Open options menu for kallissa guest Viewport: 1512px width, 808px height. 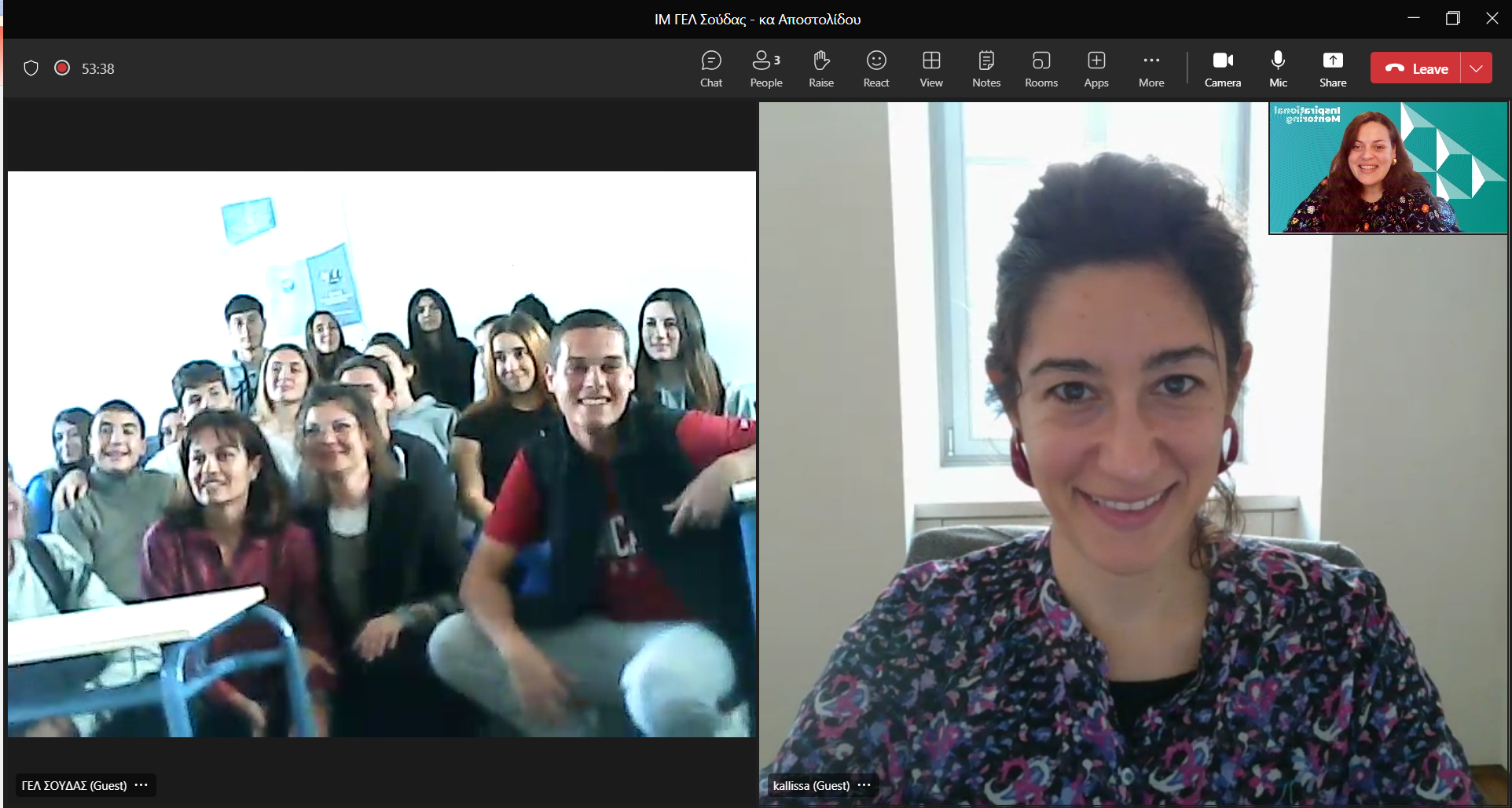(x=864, y=785)
